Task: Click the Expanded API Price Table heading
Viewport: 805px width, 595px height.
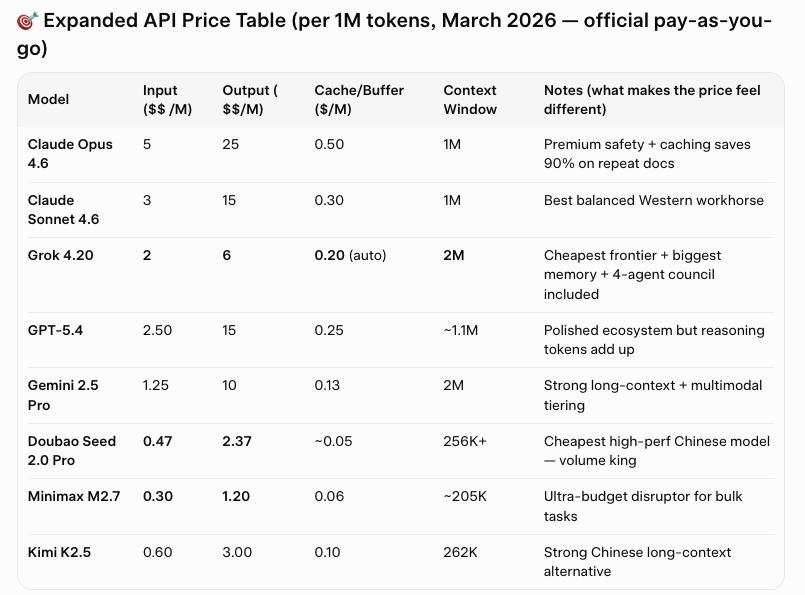Action: coord(394,34)
